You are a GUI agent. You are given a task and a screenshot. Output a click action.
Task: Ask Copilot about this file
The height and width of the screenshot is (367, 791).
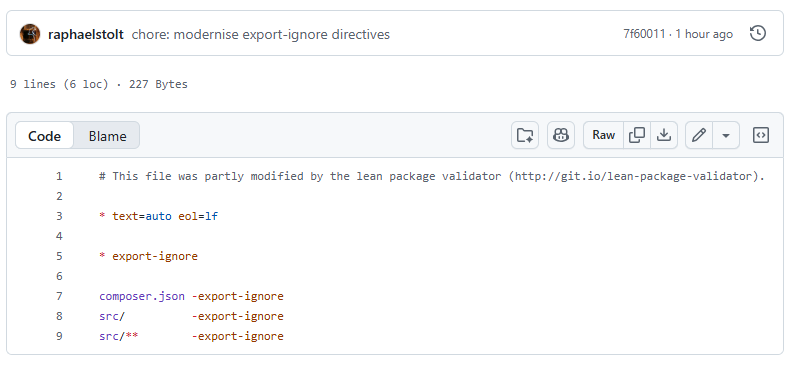[561, 135]
